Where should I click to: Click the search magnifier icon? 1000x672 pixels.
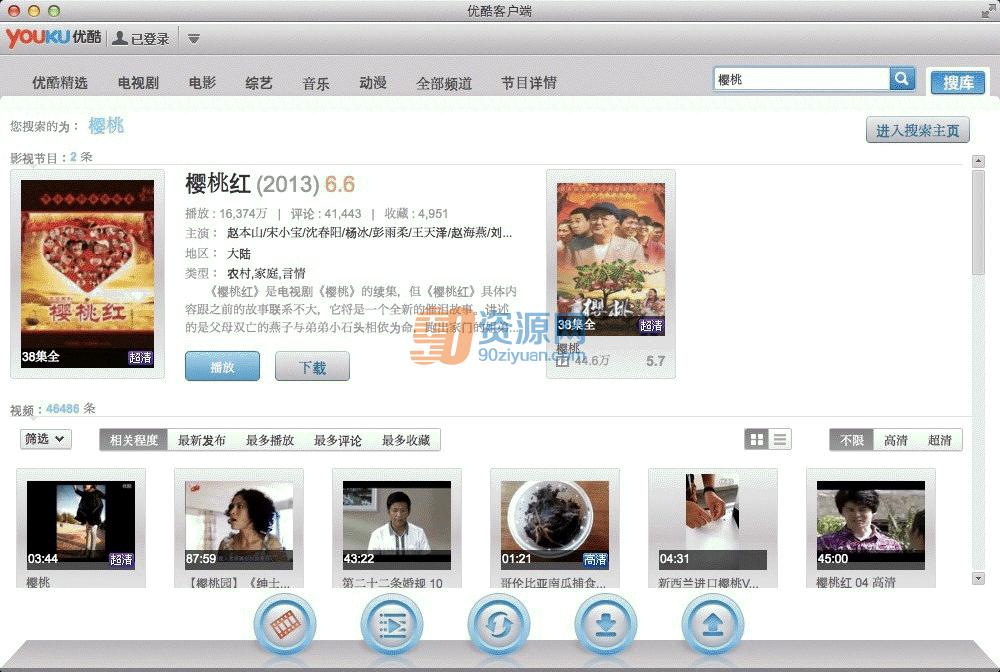[902, 79]
